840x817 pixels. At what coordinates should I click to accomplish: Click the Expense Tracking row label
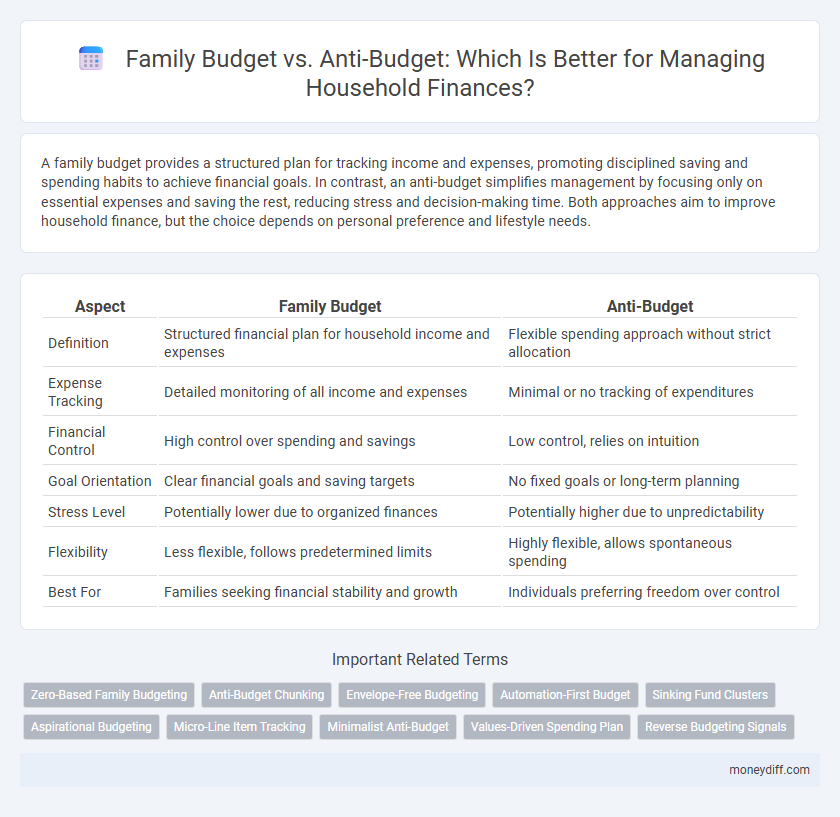76,391
